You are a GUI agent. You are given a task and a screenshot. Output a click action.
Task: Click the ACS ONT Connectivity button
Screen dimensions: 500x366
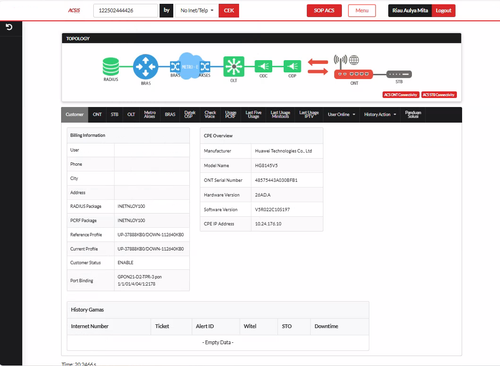(401, 95)
